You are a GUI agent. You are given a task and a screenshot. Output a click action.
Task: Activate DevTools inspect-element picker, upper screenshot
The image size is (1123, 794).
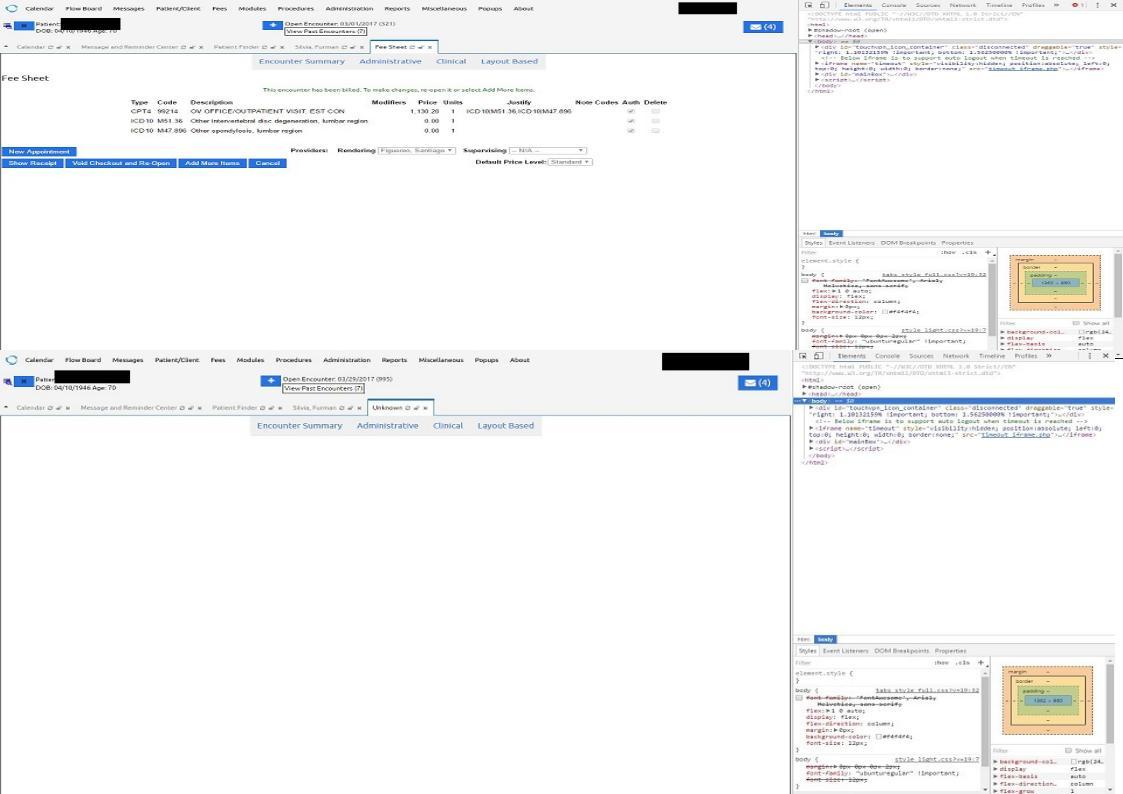[809, 5]
